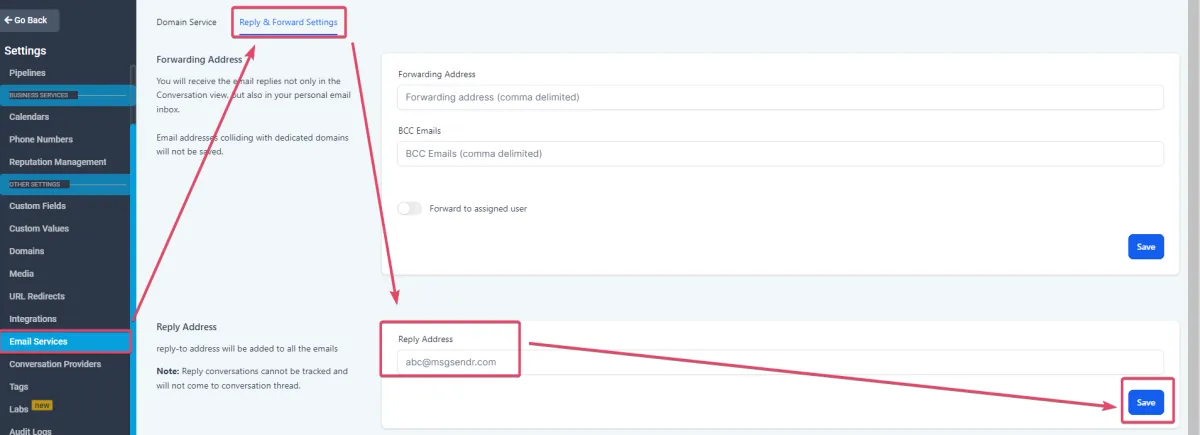This screenshot has height=435, width=1200.
Task: Open URL Redirects settings
Action: (x=37, y=296)
